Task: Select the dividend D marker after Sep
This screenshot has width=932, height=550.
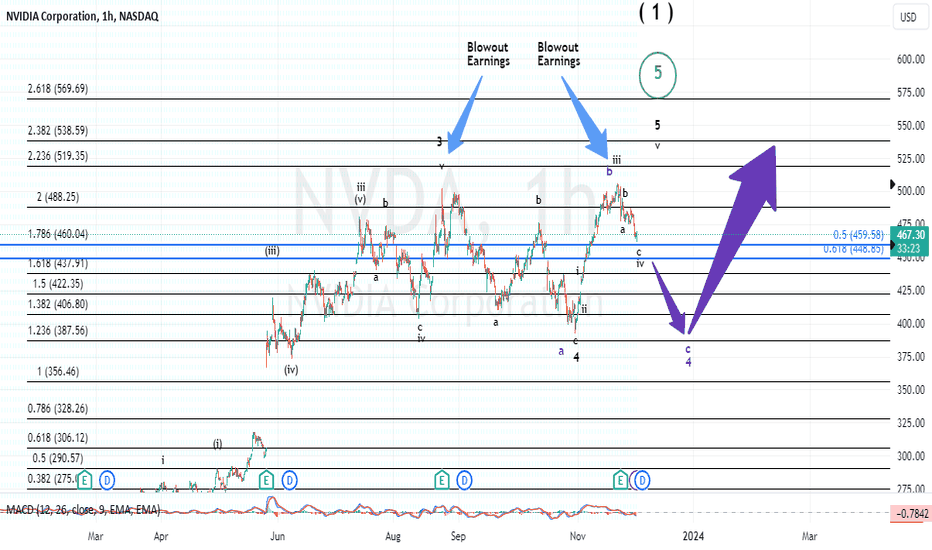Action: click(x=464, y=479)
